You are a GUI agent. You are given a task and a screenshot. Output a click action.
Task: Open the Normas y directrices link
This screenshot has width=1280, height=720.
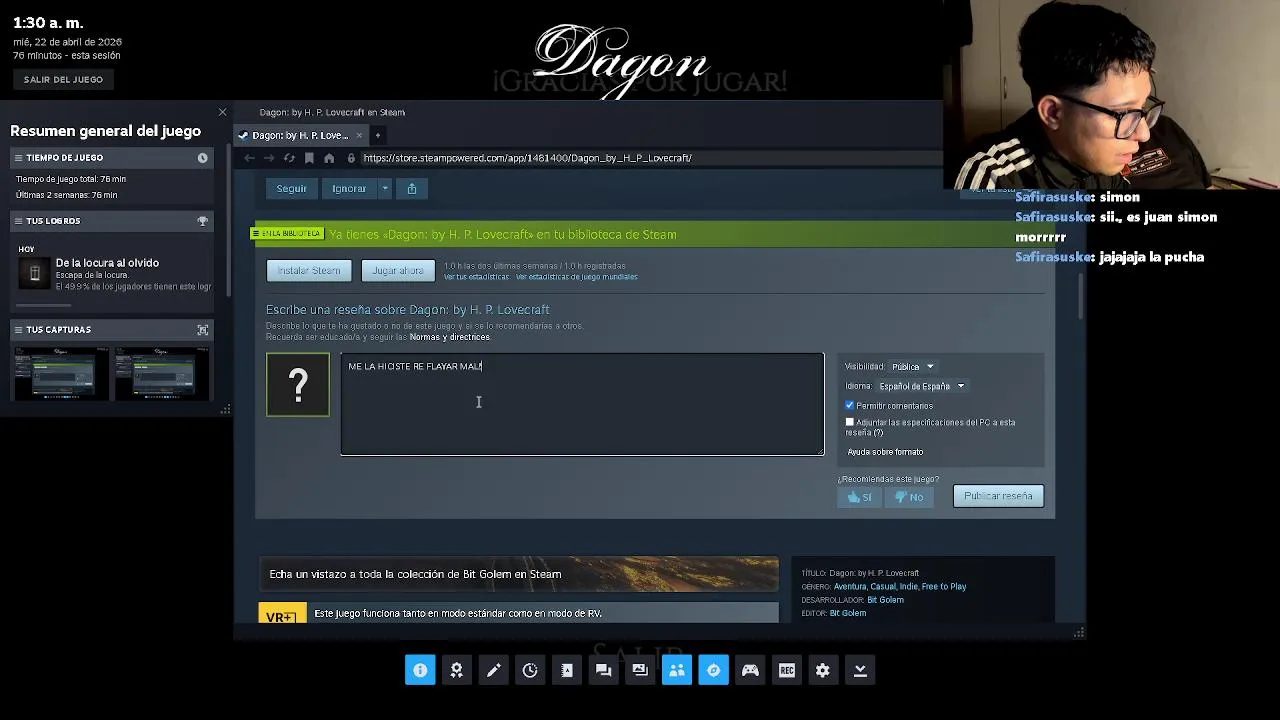(x=450, y=337)
